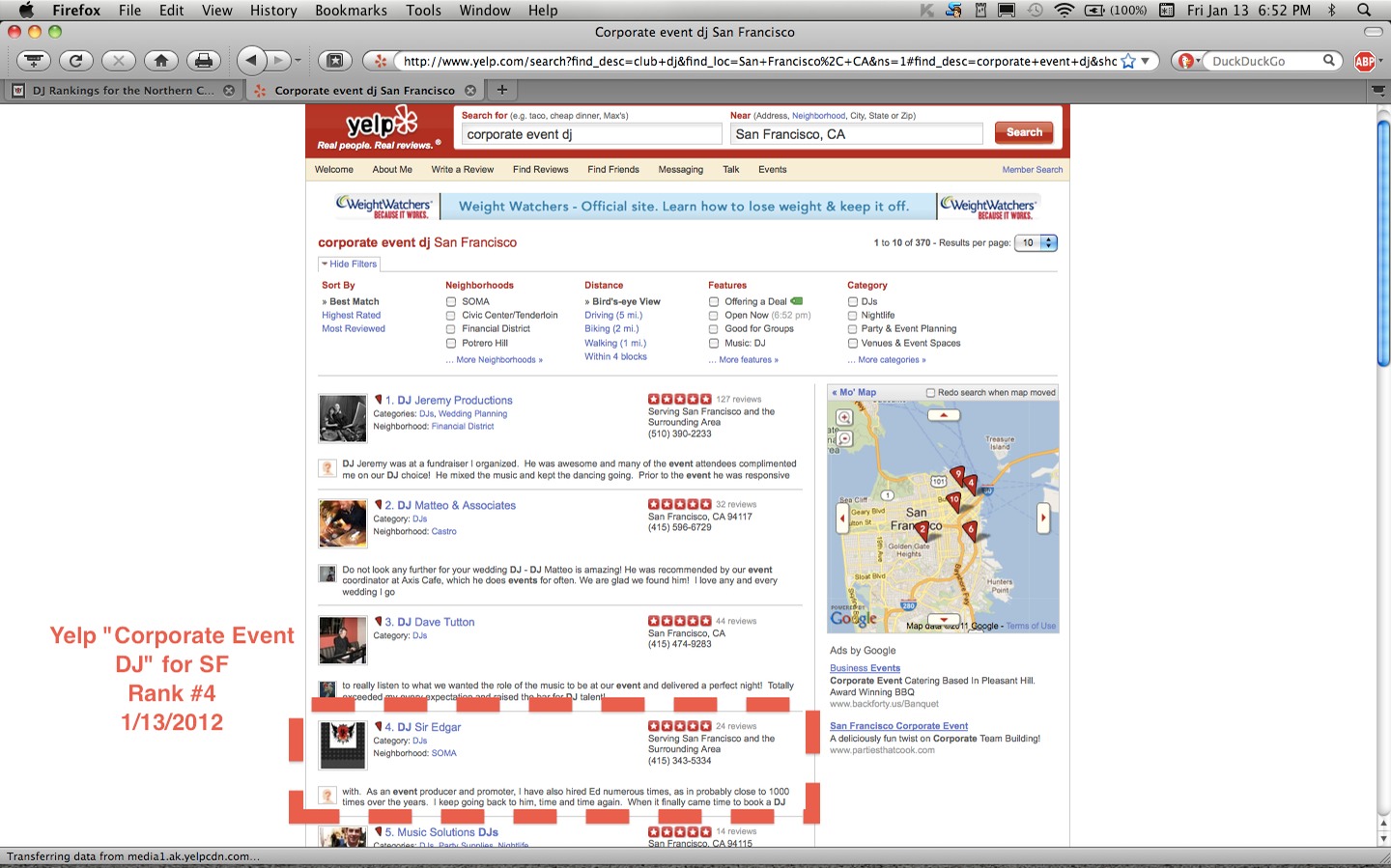Open the Firefox Tools menu
This screenshot has height=868, width=1391.
coord(423,10)
